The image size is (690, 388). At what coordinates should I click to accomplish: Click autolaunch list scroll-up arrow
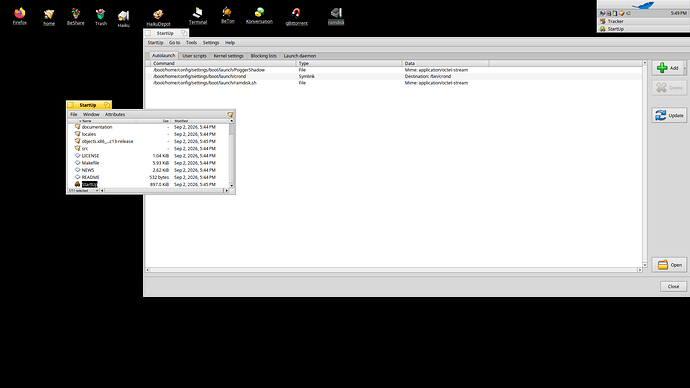pos(645,63)
